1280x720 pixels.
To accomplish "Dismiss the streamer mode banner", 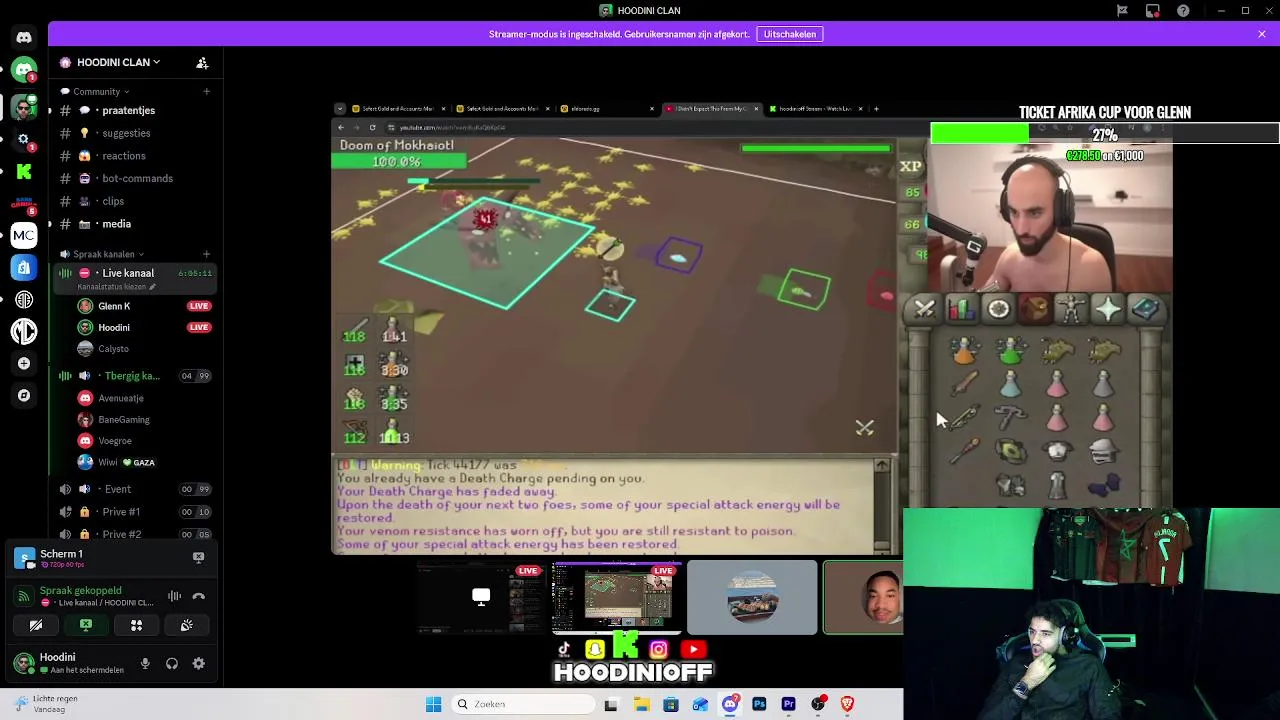I will point(1262,34).
